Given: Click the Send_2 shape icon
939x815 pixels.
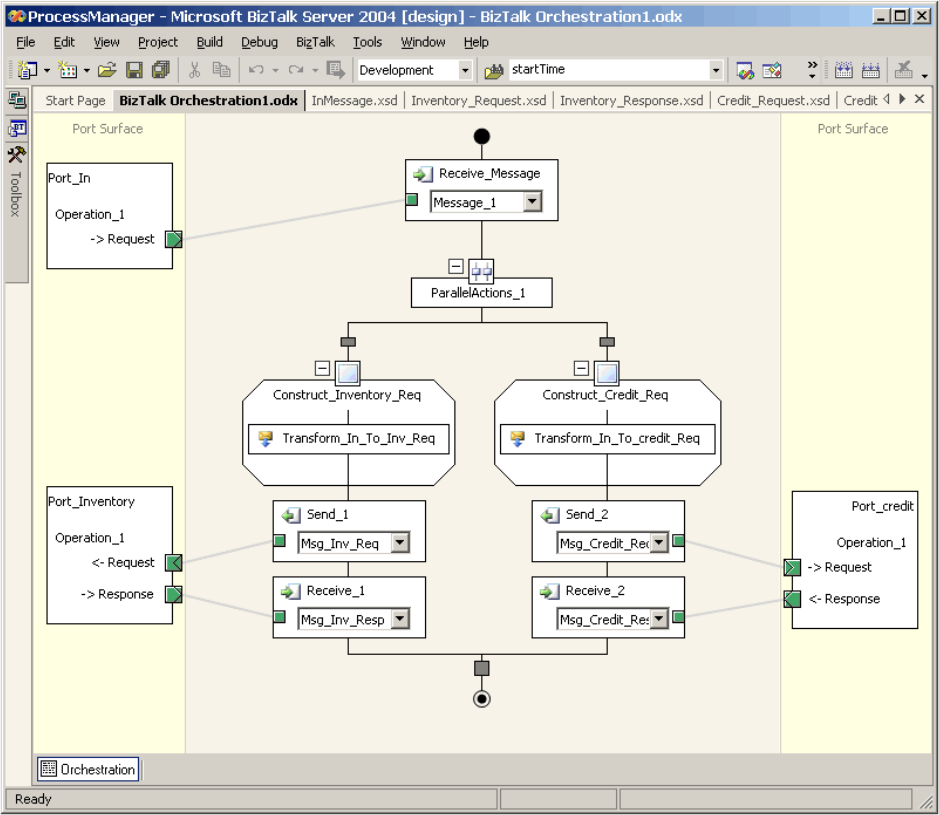Looking at the screenshot, I should click(x=549, y=515).
